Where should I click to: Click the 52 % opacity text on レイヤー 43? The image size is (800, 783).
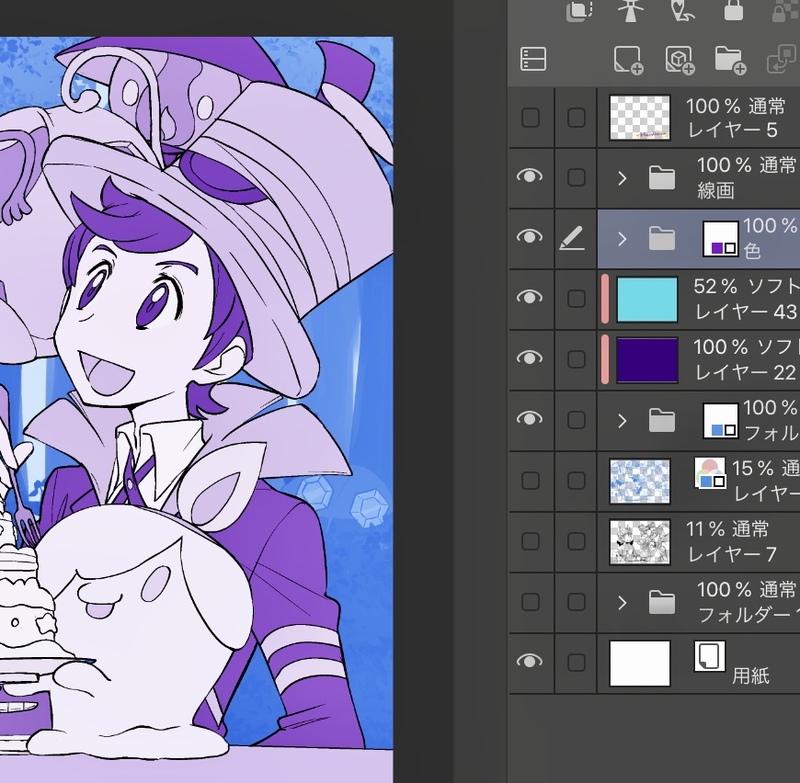(x=715, y=286)
